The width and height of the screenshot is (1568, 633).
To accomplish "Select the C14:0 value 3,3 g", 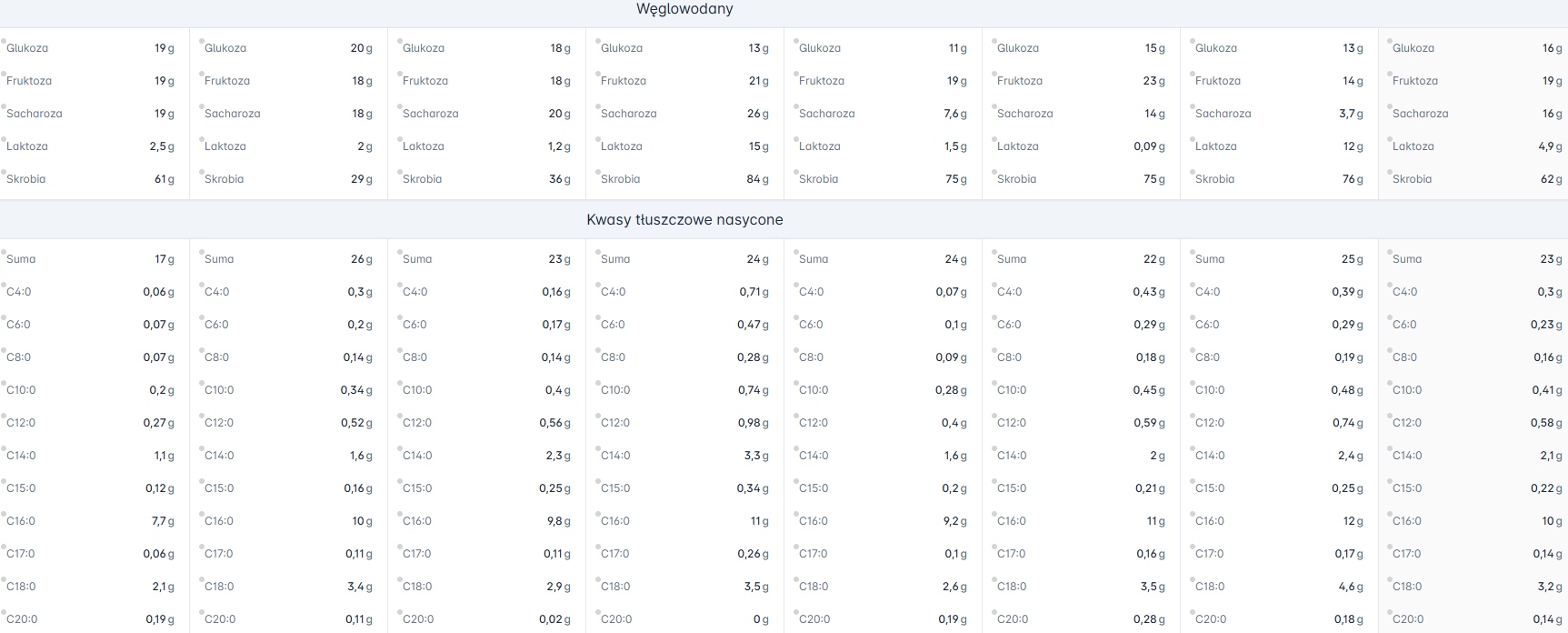I will click(x=755, y=456).
